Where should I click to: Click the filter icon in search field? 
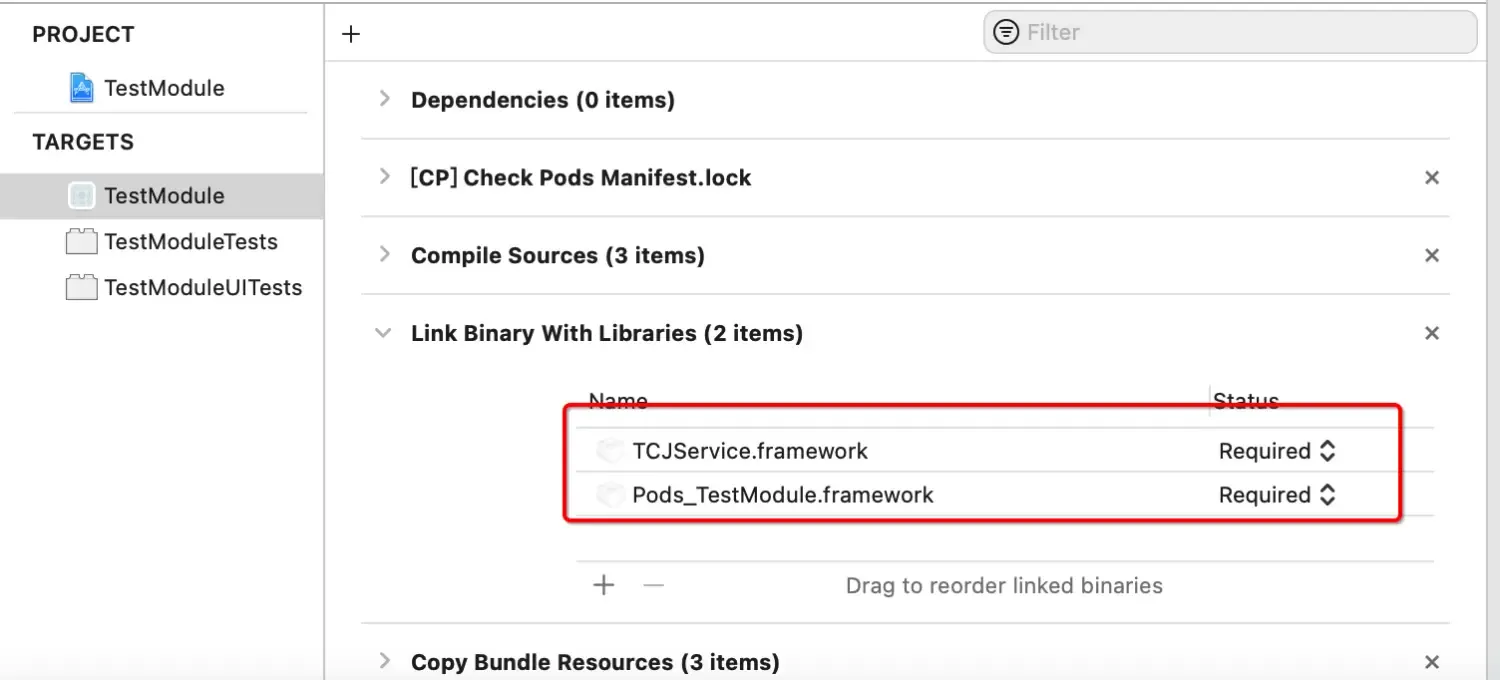coord(1006,32)
